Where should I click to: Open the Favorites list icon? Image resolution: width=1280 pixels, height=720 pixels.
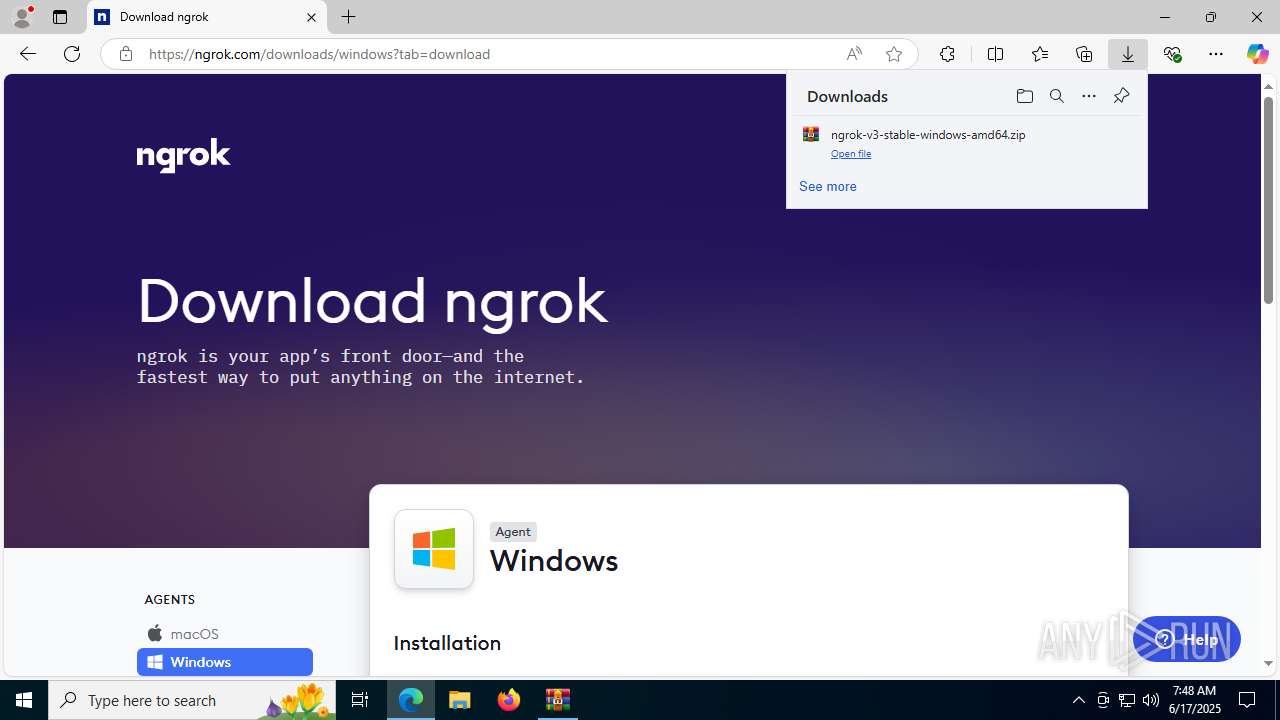[1040, 54]
